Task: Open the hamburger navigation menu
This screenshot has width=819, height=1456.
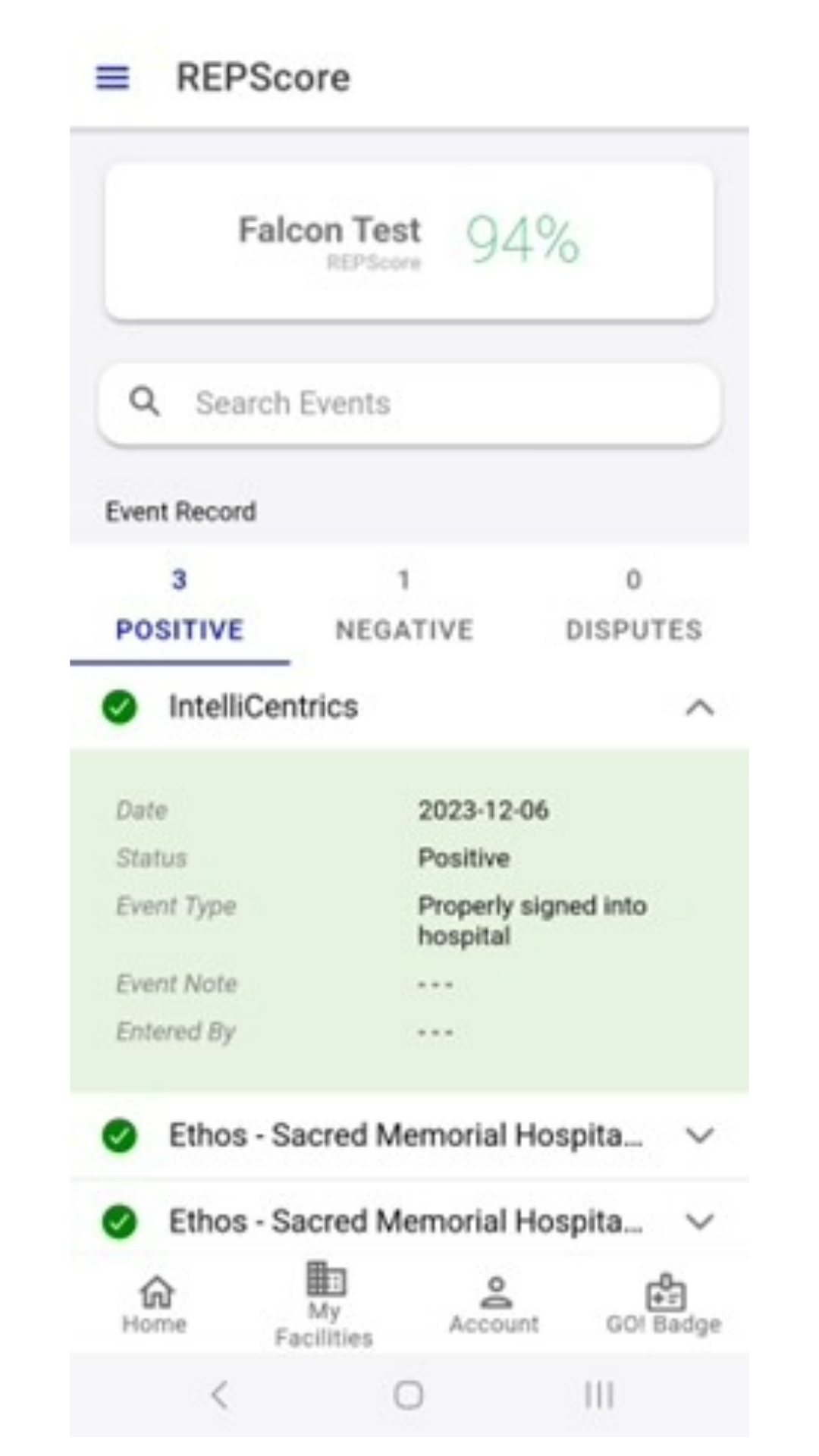Action: (112, 77)
